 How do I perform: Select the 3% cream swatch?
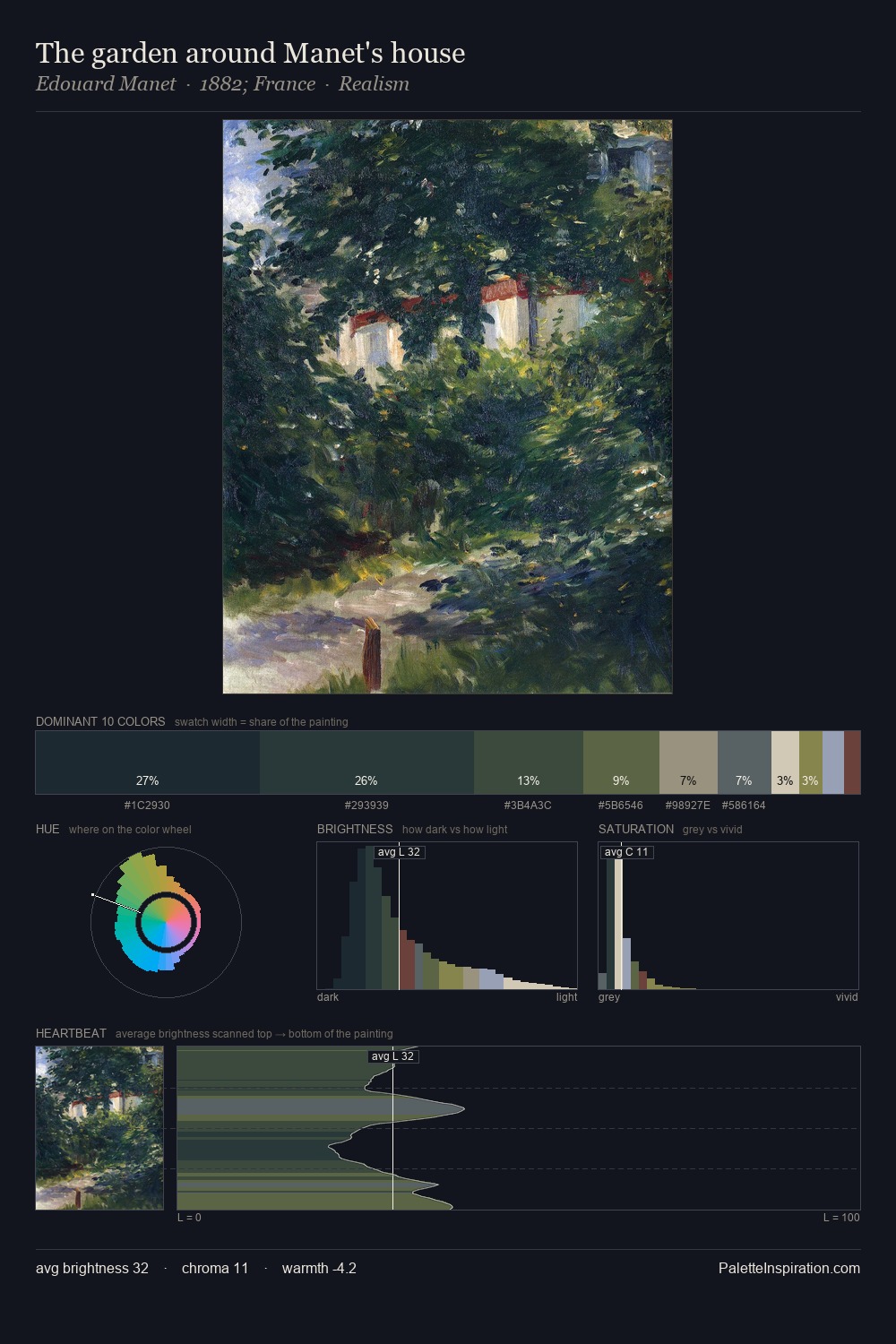coord(785,762)
